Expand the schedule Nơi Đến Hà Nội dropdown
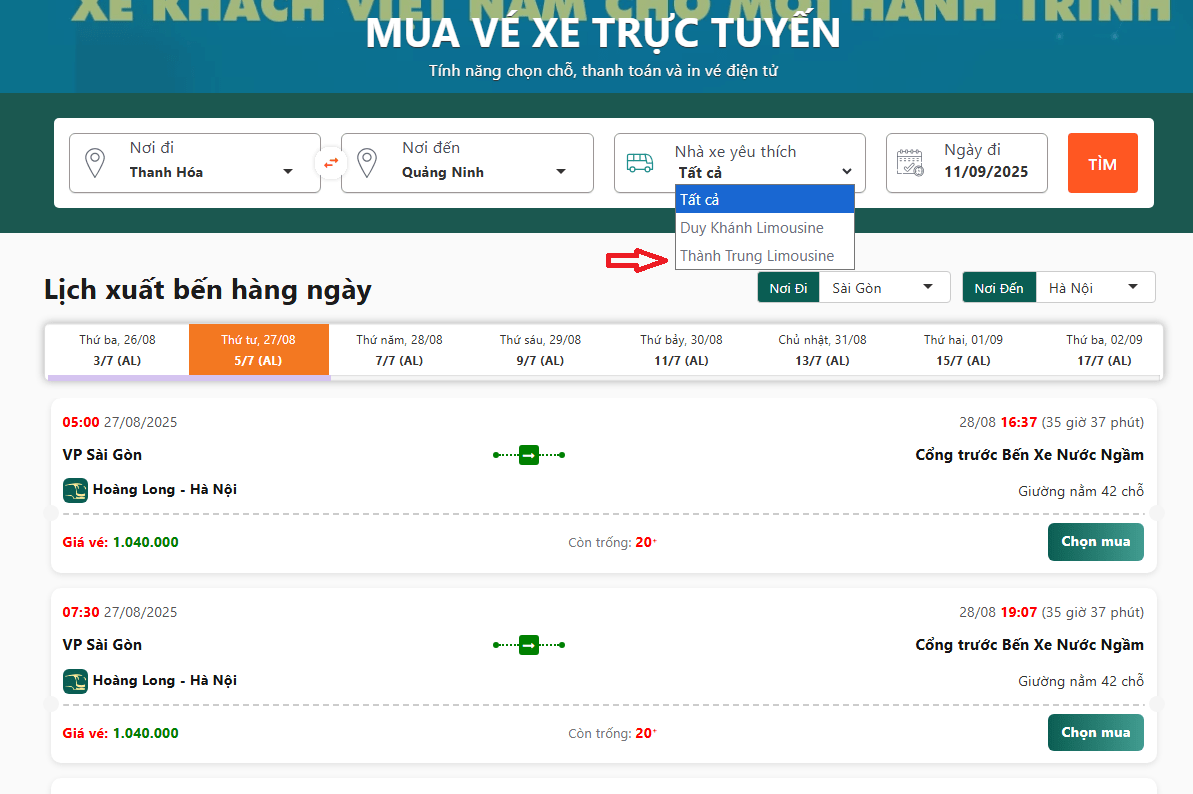 click(x=1094, y=288)
